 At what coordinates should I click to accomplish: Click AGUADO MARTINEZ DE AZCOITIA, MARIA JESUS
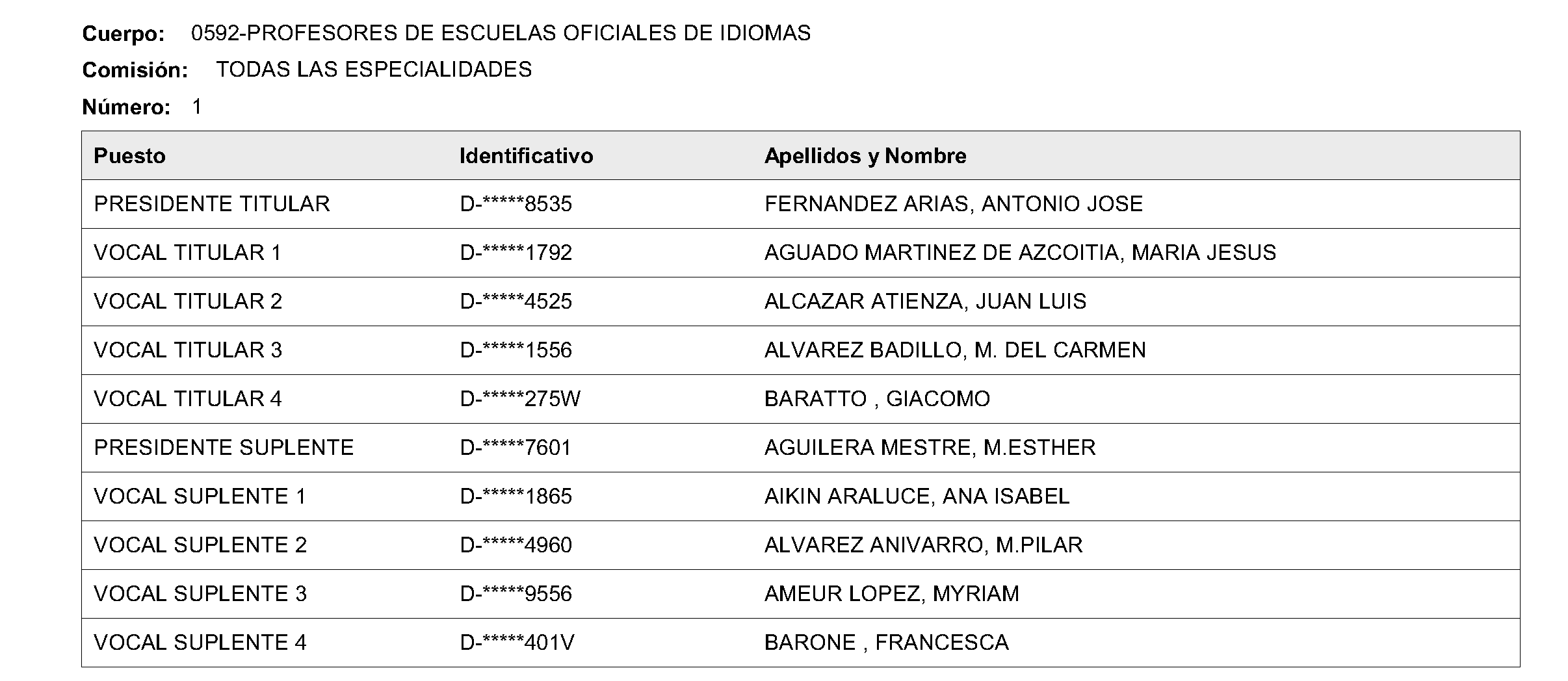coord(1021,253)
